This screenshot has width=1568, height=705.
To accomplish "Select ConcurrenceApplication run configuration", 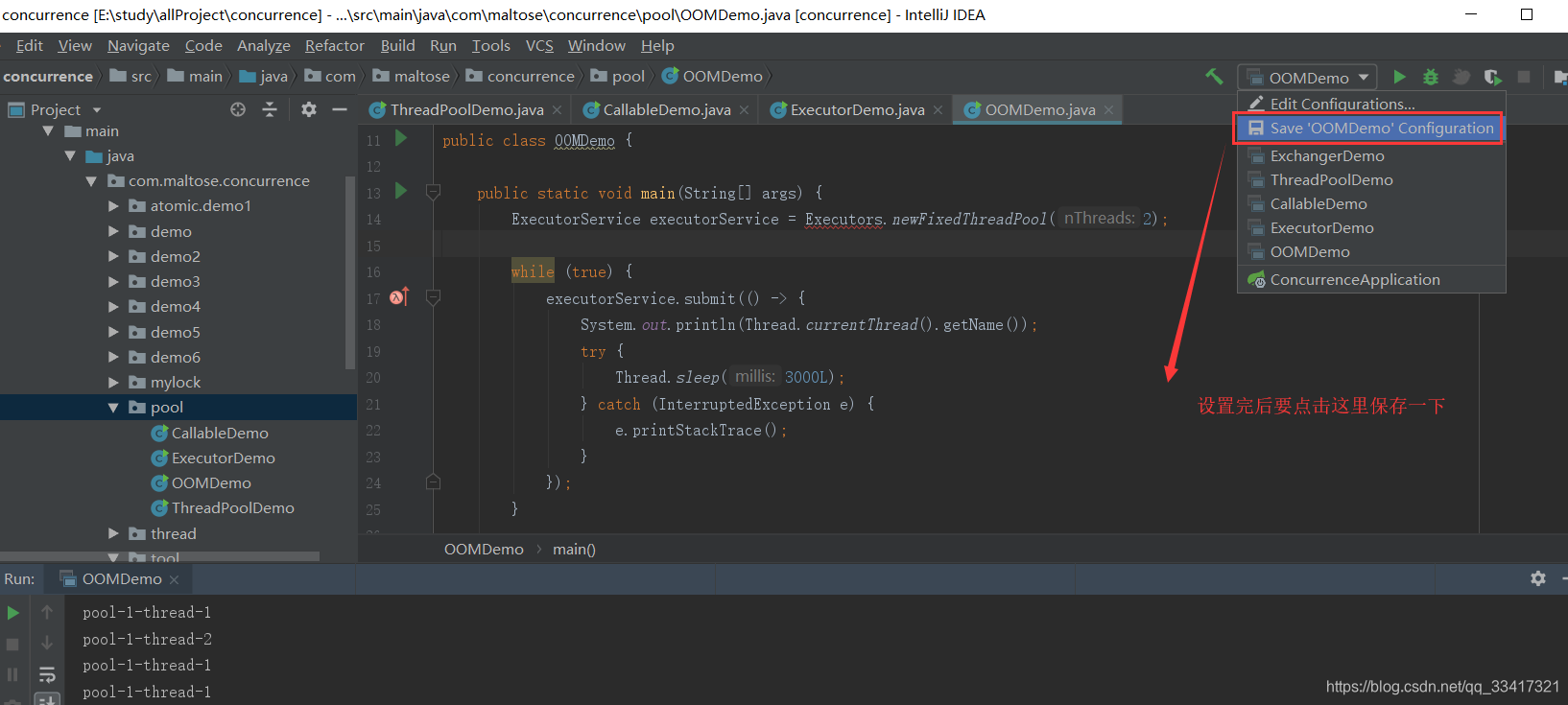I will (x=1371, y=279).
